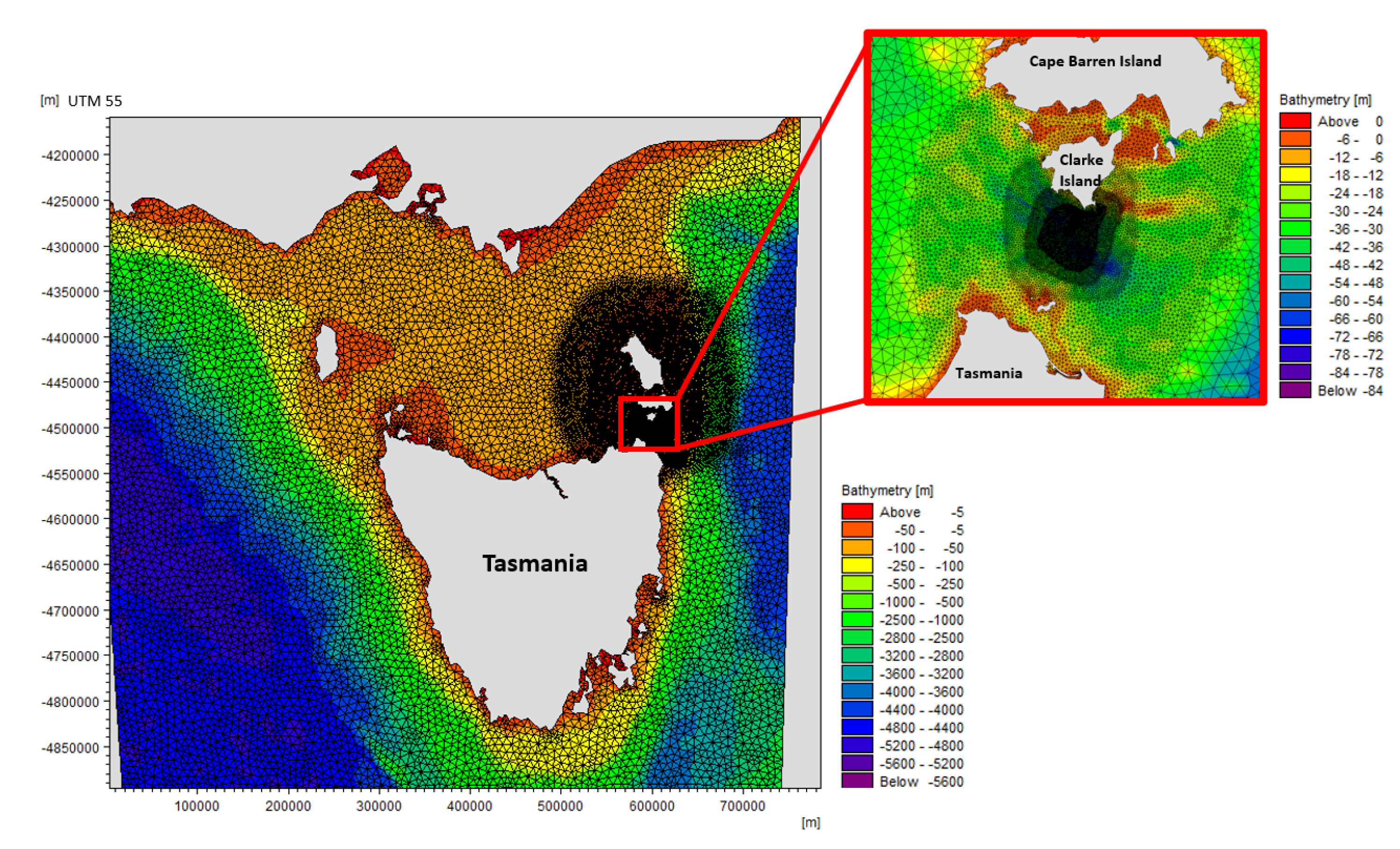Click the 700000 x-axis tick label
Screen dimensions: 1400x849
coord(742,806)
